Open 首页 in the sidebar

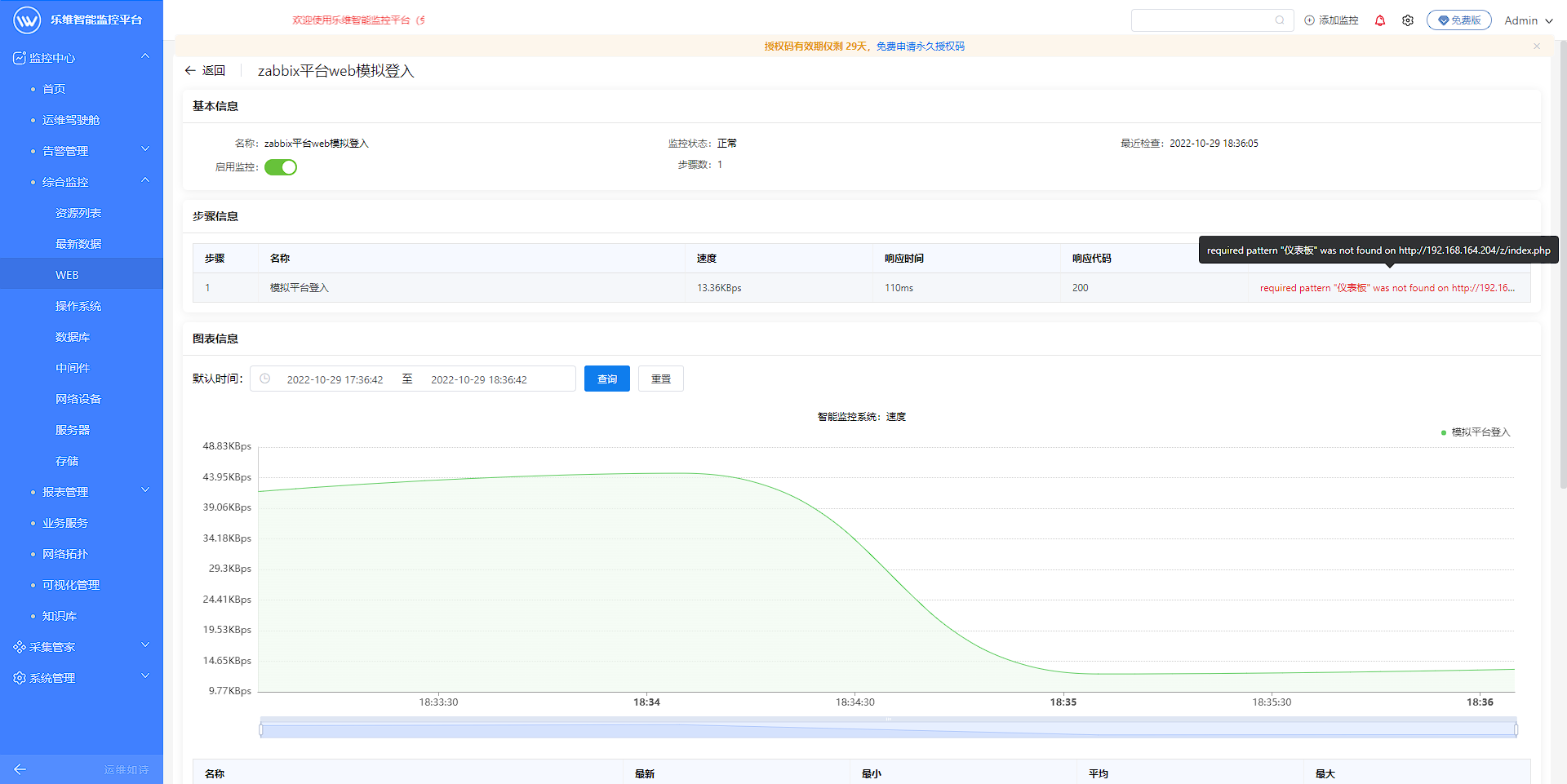pyautogui.click(x=54, y=89)
